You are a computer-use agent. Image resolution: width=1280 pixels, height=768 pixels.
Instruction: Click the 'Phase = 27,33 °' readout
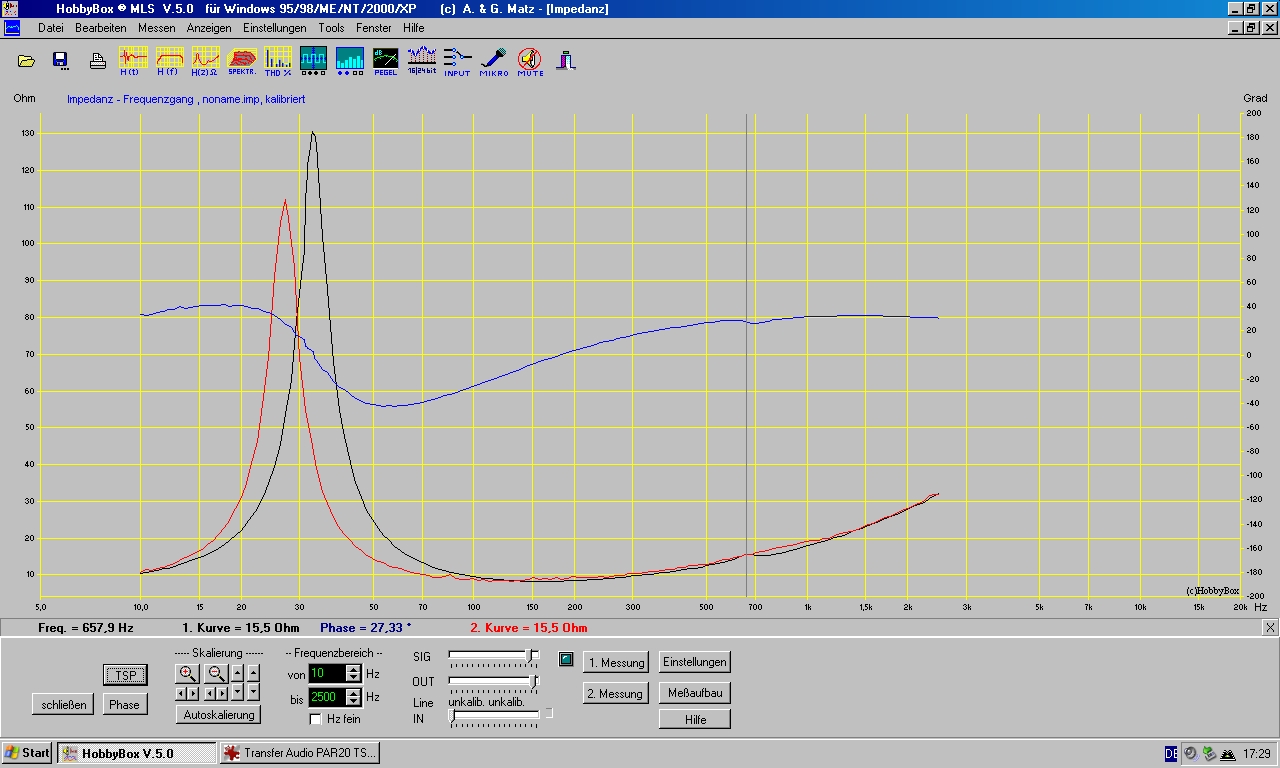tap(365, 628)
